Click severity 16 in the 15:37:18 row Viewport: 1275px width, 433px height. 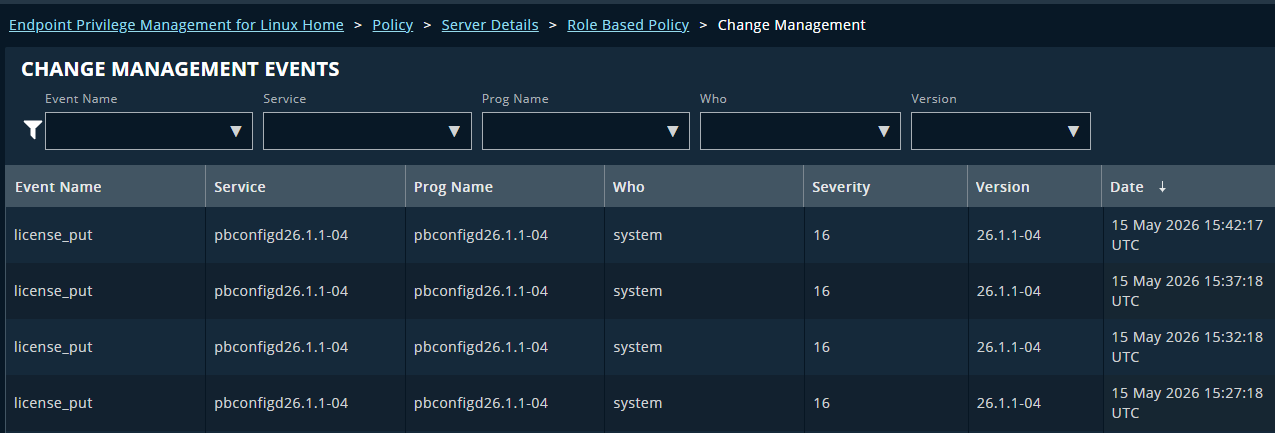821,291
